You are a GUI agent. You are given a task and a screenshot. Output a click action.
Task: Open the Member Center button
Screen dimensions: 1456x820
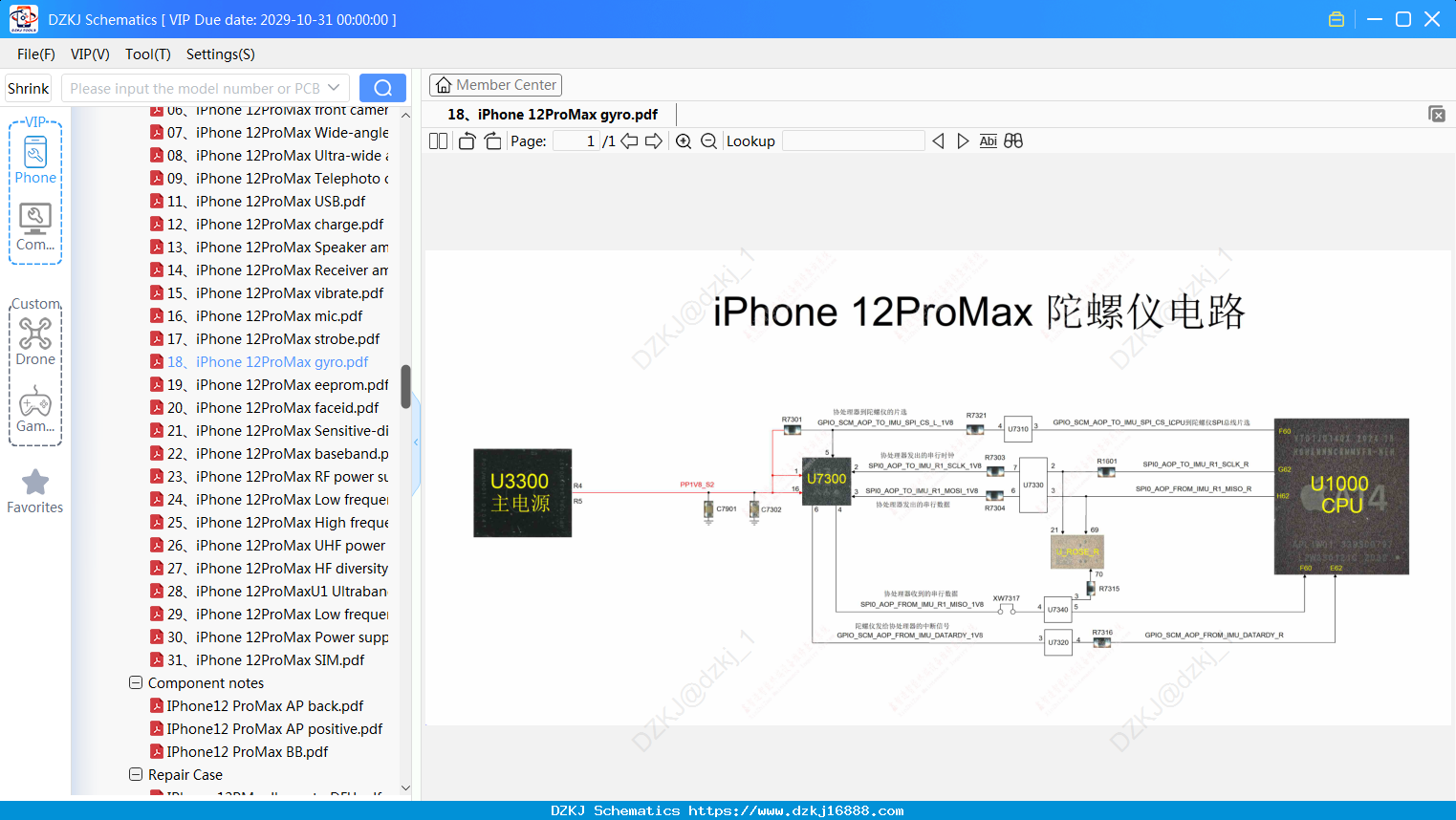[495, 85]
